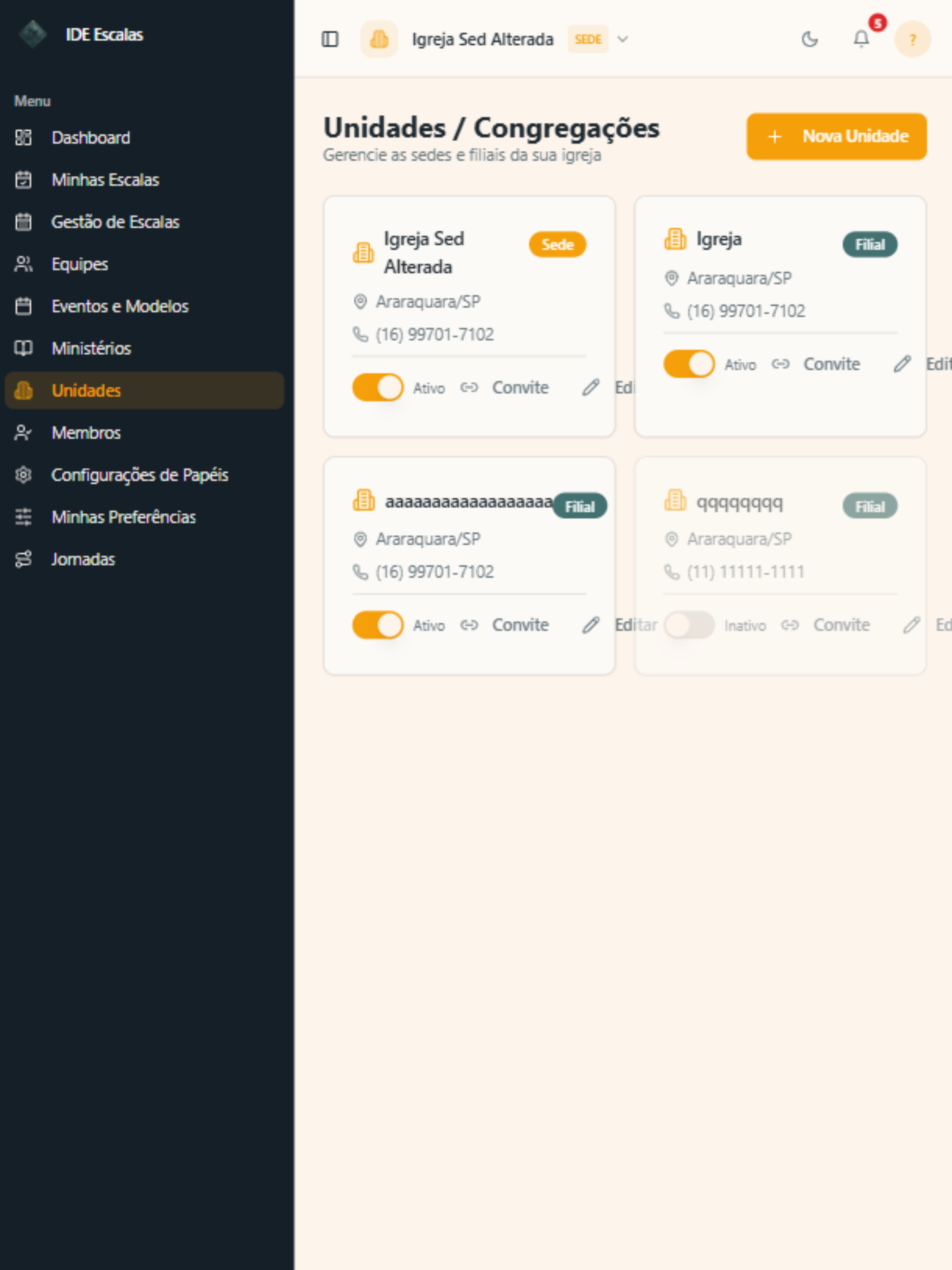This screenshot has width=952, height=1270.
Task: Click building icon on Igreja card
Action: [x=675, y=239]
